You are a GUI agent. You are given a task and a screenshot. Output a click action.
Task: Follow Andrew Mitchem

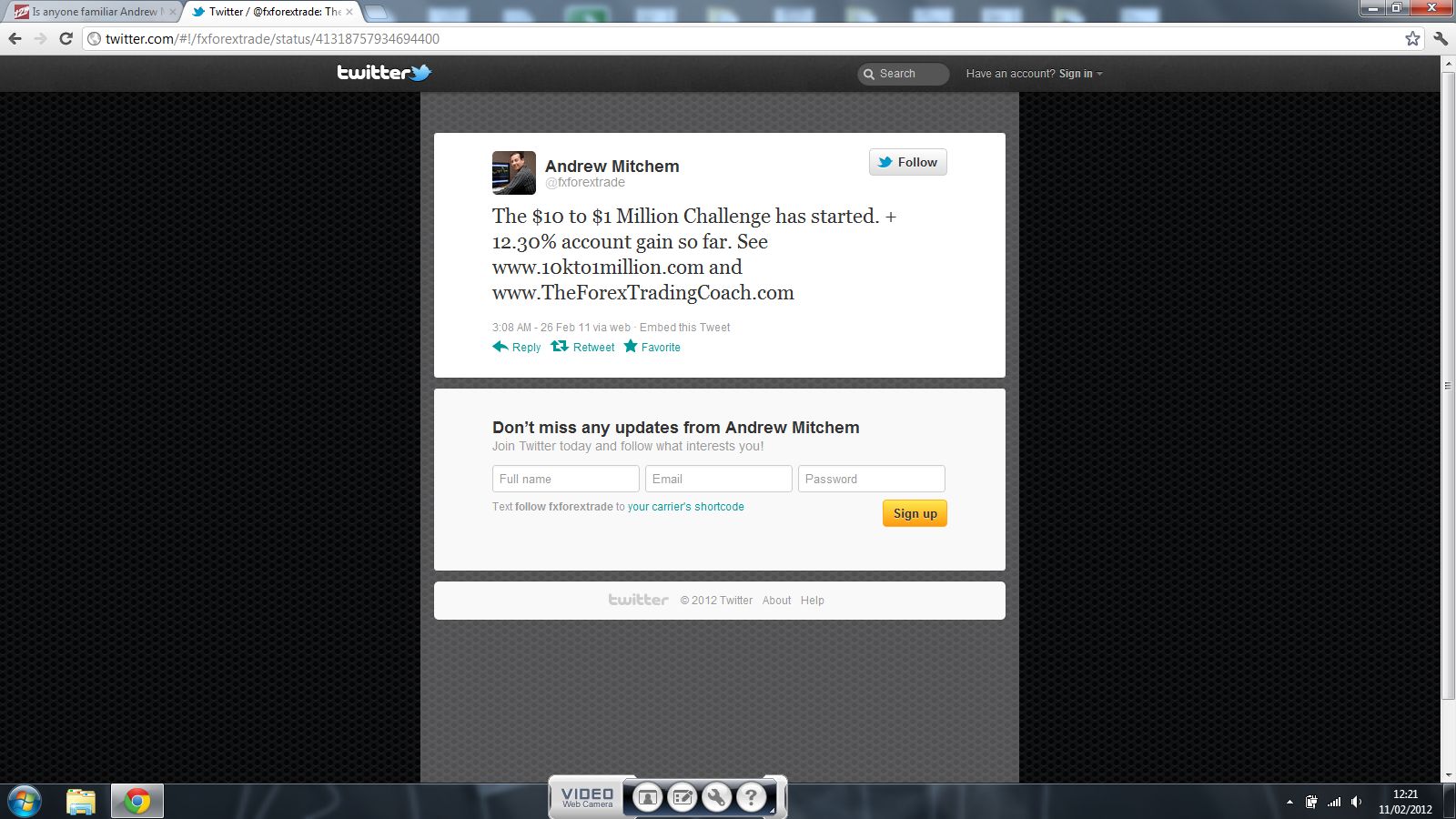(908, 162)
